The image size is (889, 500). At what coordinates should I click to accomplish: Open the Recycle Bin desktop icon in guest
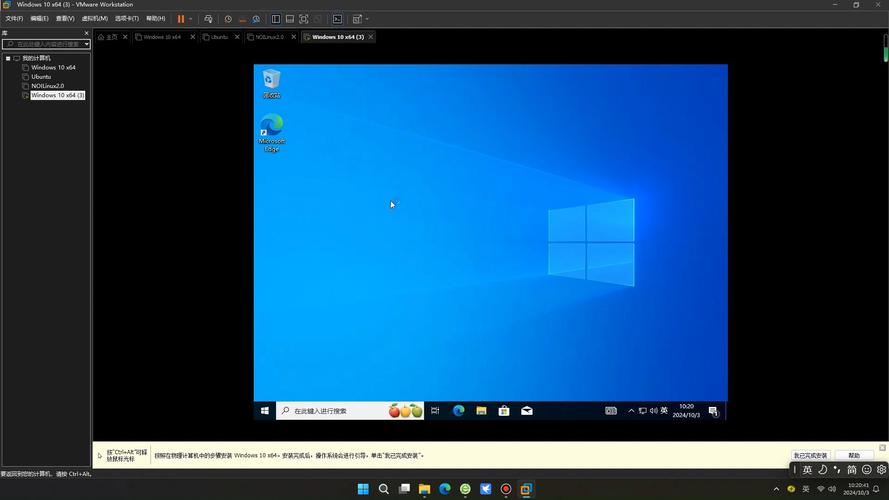point(272,83)
